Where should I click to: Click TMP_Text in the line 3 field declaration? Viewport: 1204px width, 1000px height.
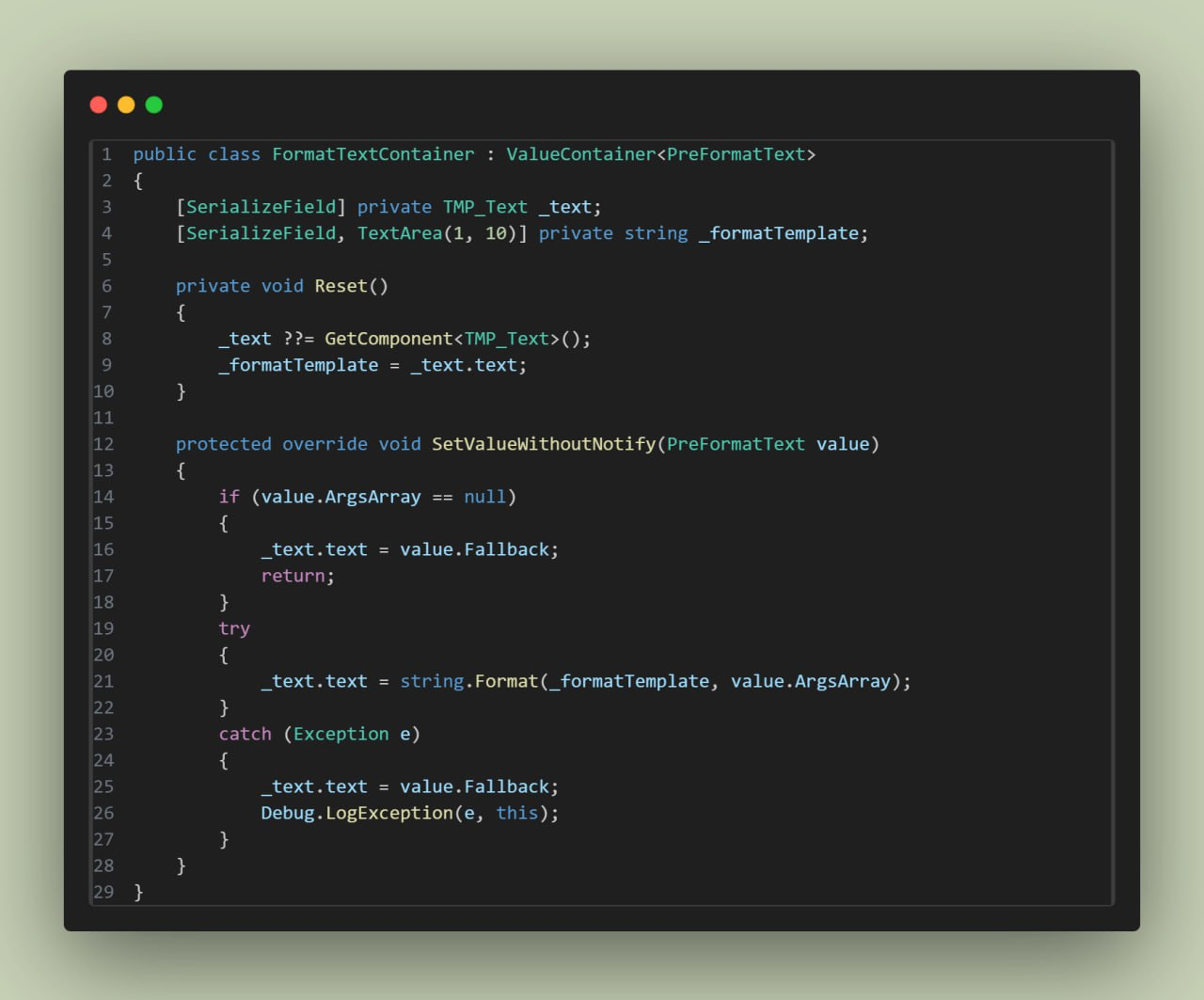[x=485, y=207]
